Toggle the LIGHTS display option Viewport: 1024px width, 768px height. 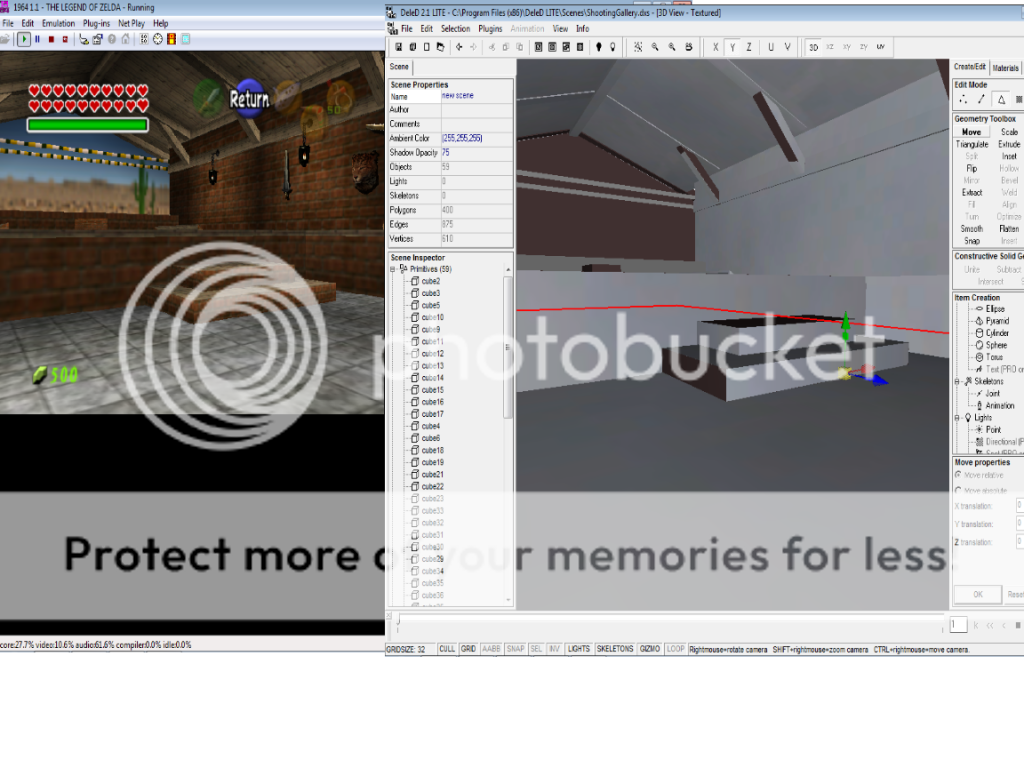[578, 649]
